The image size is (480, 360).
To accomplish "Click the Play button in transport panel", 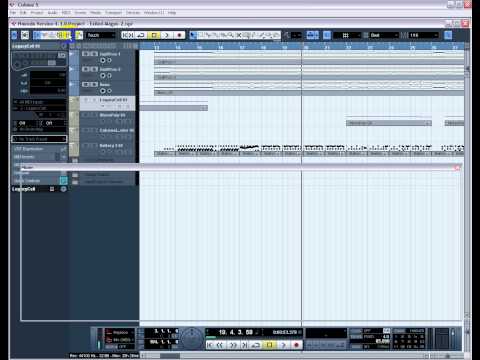I will pyautogui.click(x=283, y=345).
